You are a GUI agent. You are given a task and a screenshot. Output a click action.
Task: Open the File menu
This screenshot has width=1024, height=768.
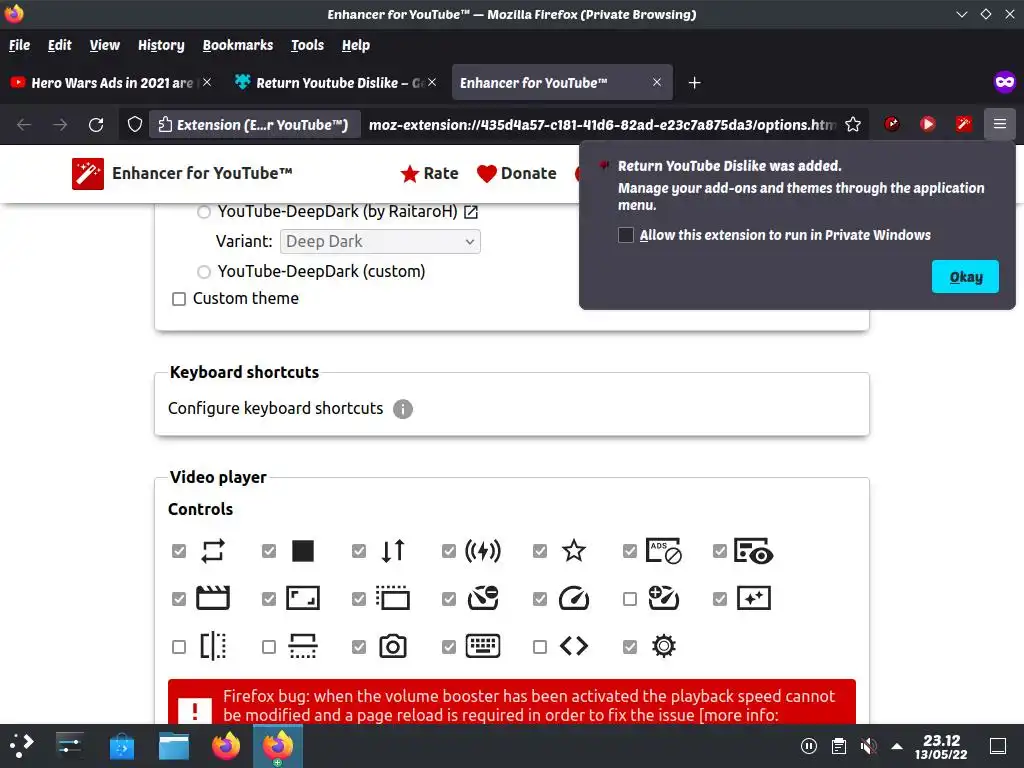(x=20, y=45)
